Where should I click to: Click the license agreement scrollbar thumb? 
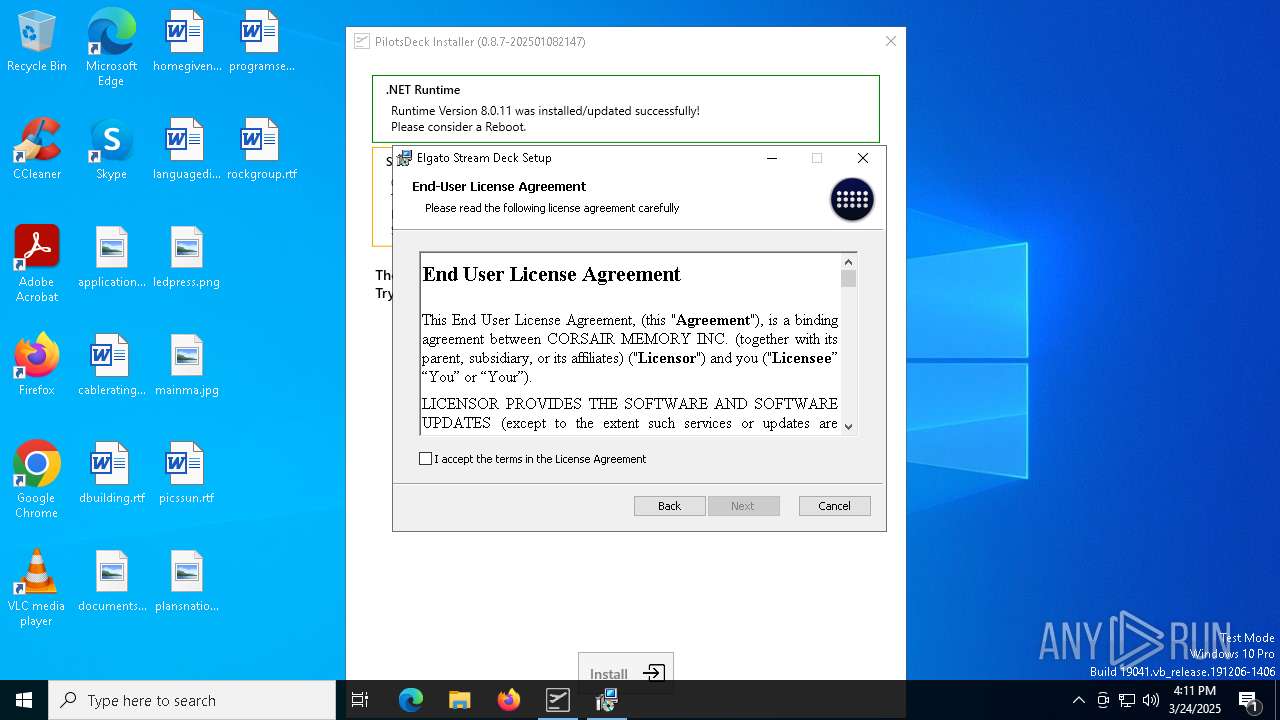coord(849,278)
